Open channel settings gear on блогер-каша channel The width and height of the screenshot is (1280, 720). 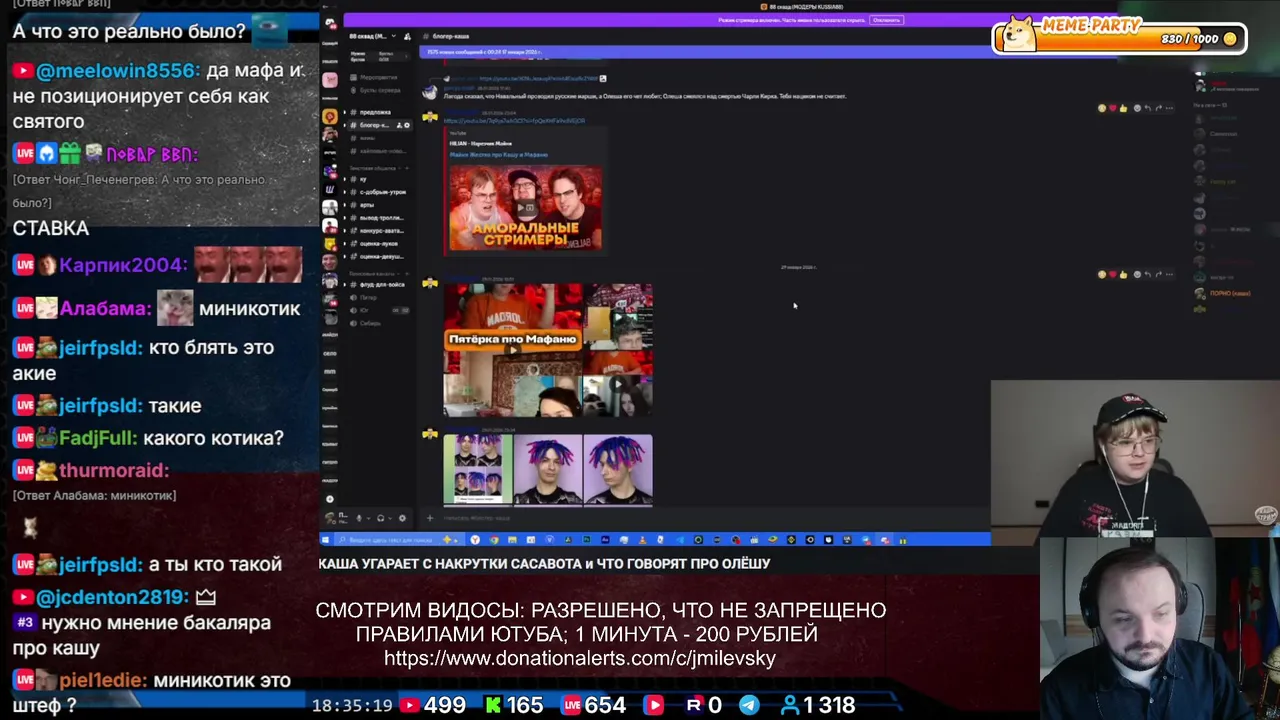(x=407, y=125)
